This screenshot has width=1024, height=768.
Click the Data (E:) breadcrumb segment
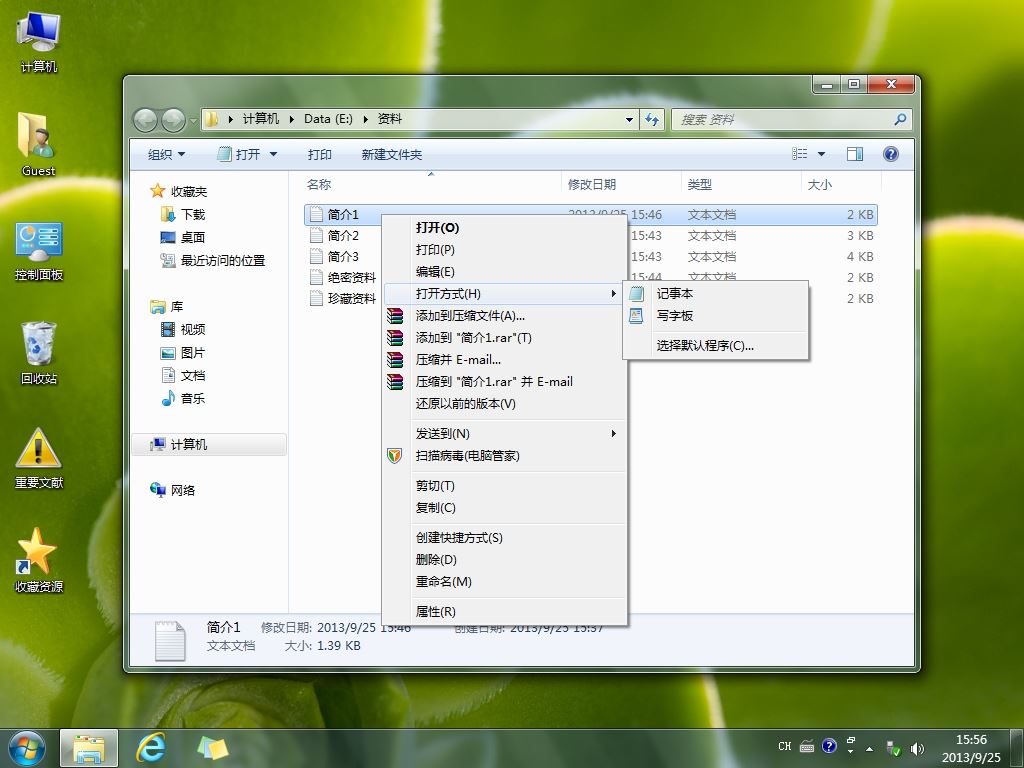tap(328, 120)
